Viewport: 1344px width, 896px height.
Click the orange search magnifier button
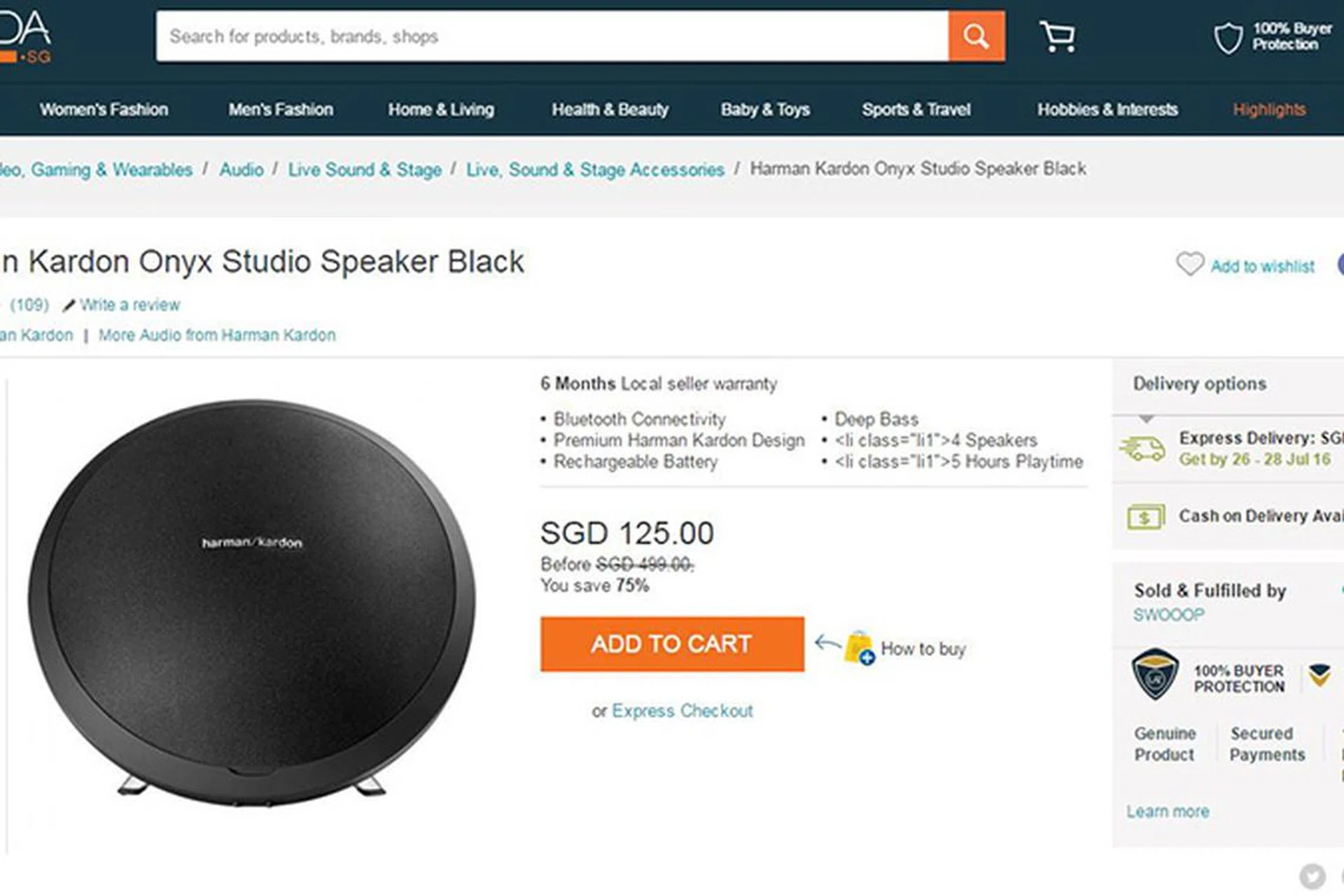(x=976, y=36)
